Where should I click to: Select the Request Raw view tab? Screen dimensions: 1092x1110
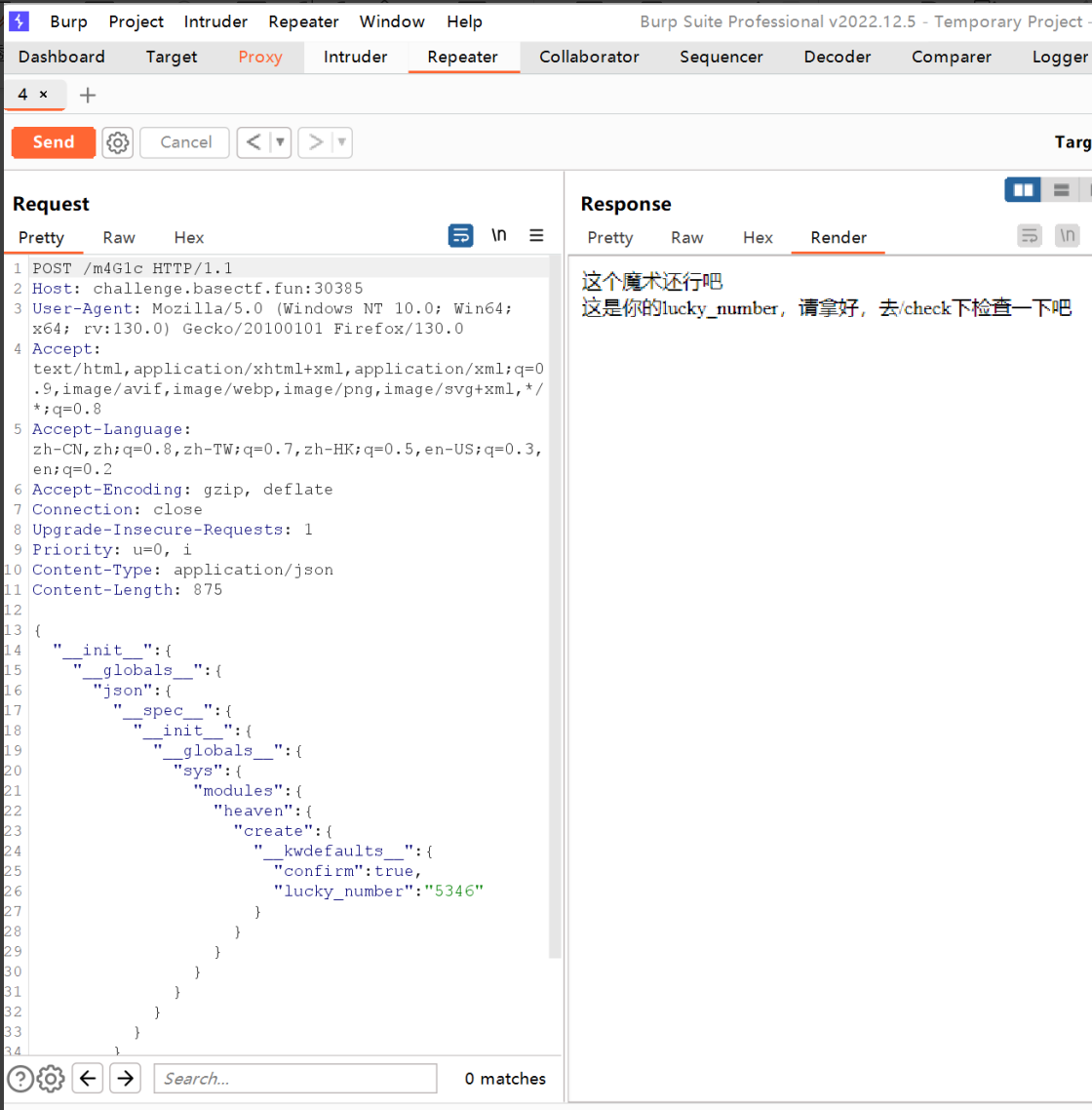click(x=119, y=238)
